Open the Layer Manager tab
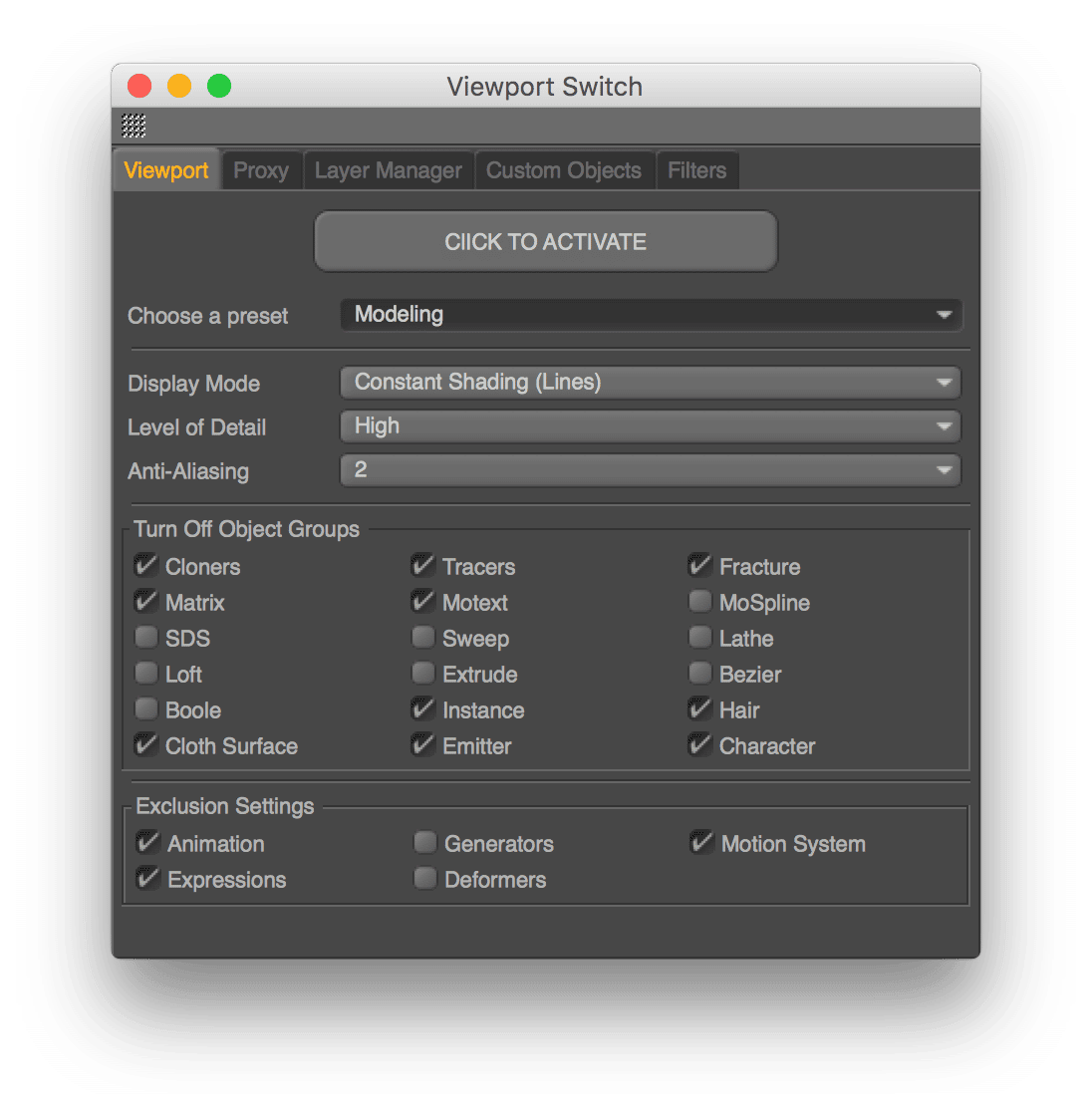This screenshot has width=1092, height=1118. pos(388,170)
